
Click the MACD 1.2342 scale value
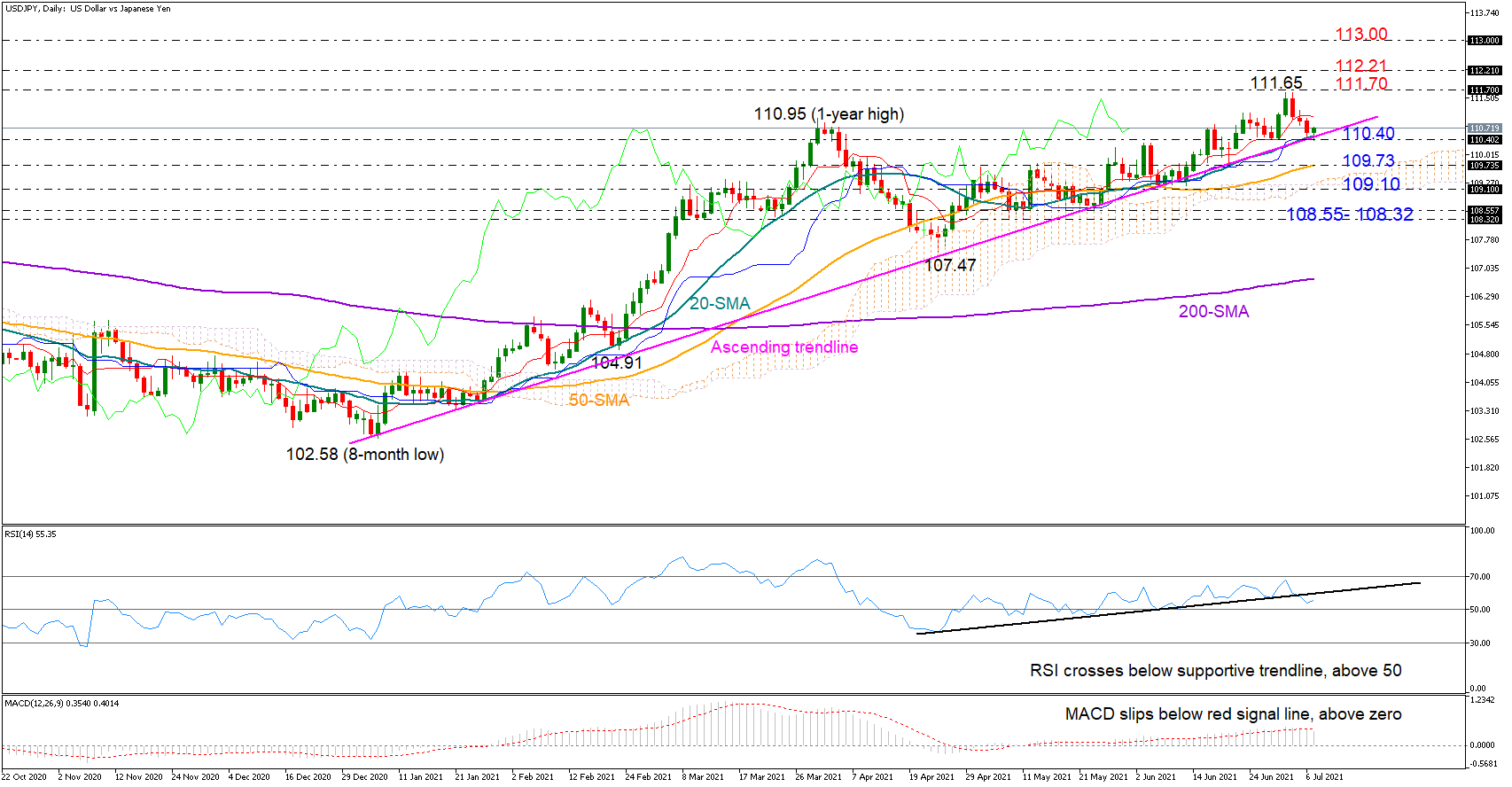click(1483, 700)
